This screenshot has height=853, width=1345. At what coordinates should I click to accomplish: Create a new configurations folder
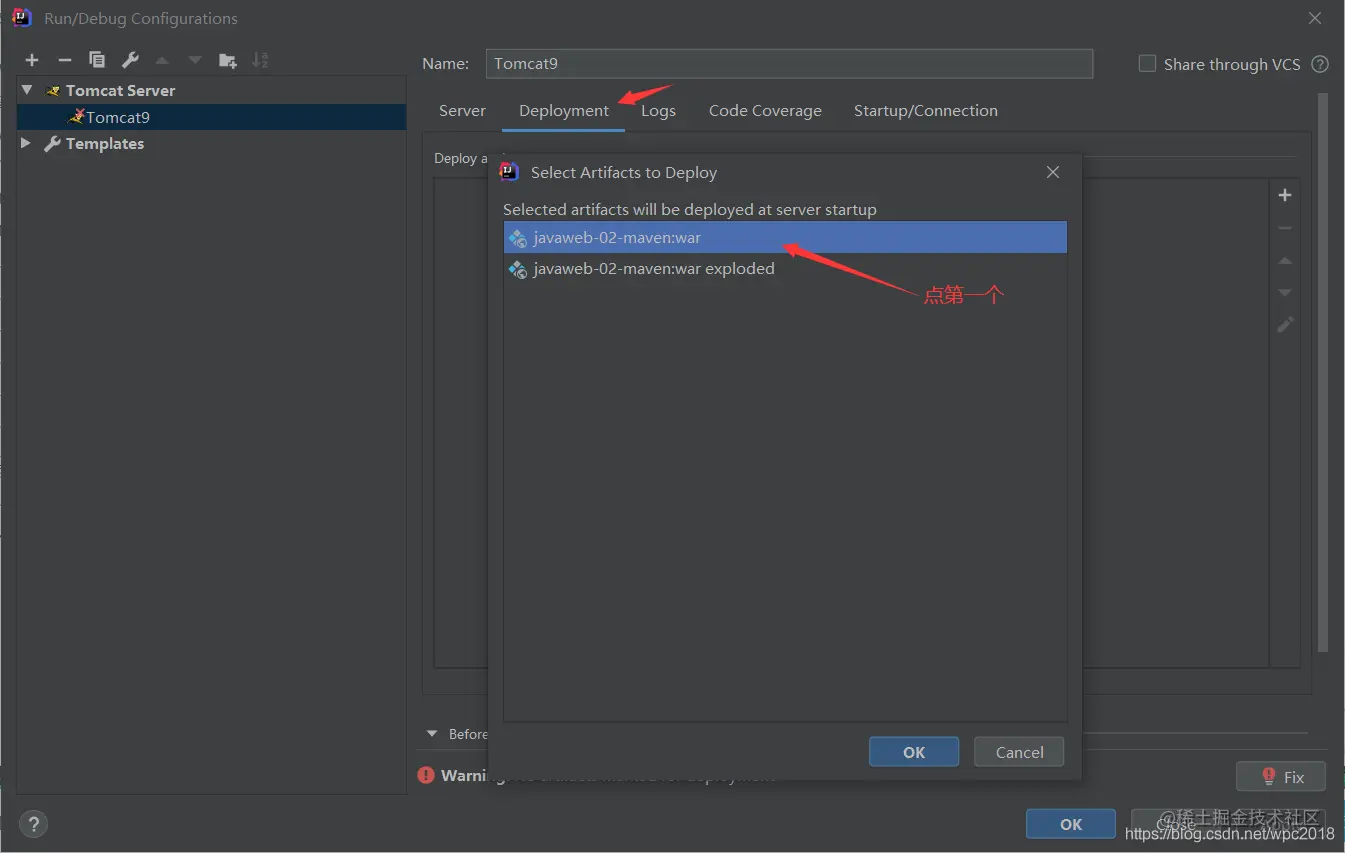click(228, 61)
